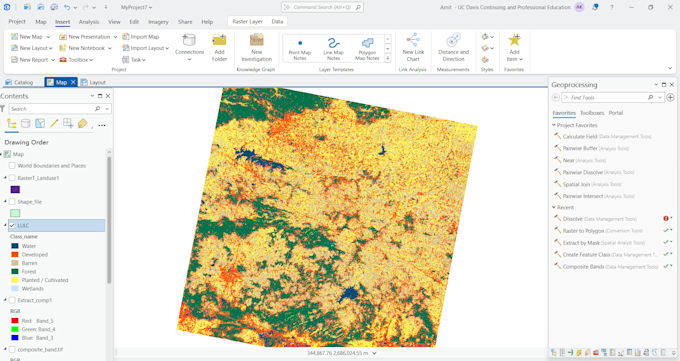Click the New Link Chart icon
This screenshot has height=361, width=680.
tap(413, 40)
